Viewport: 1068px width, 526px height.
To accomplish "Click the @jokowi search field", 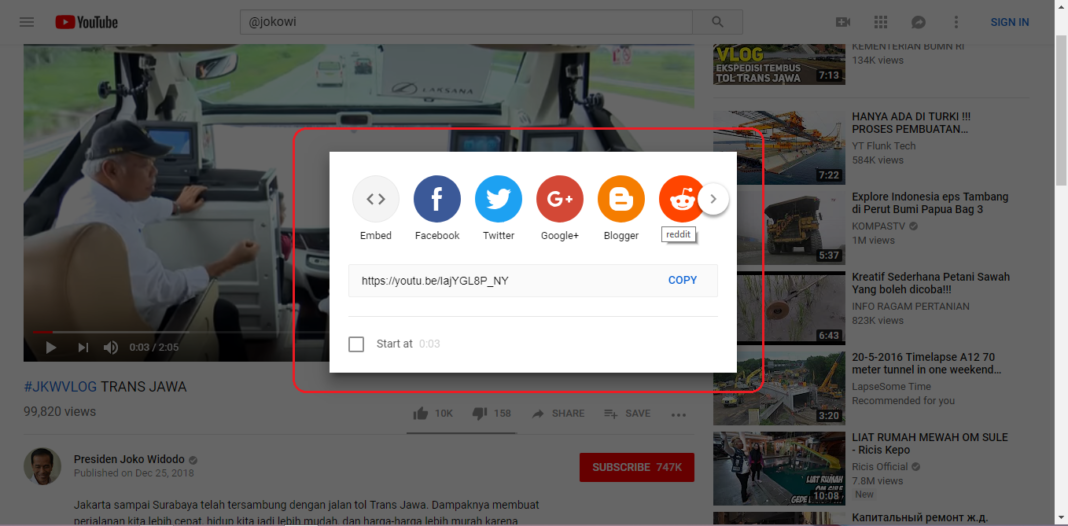I will (466, 22).
